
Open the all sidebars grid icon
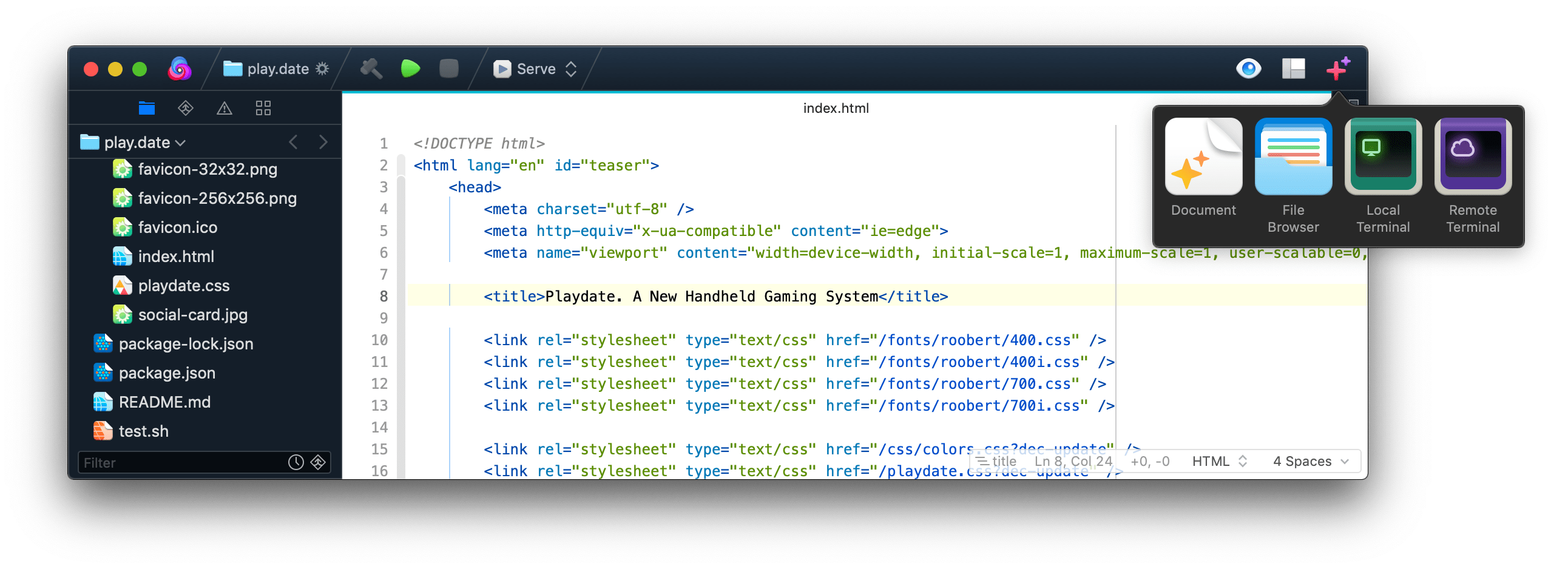click(x=263, y=109)
